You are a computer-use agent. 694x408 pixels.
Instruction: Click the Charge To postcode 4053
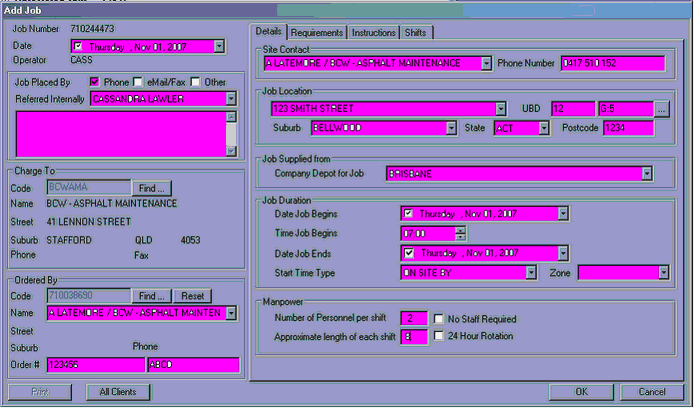[190, 240]
